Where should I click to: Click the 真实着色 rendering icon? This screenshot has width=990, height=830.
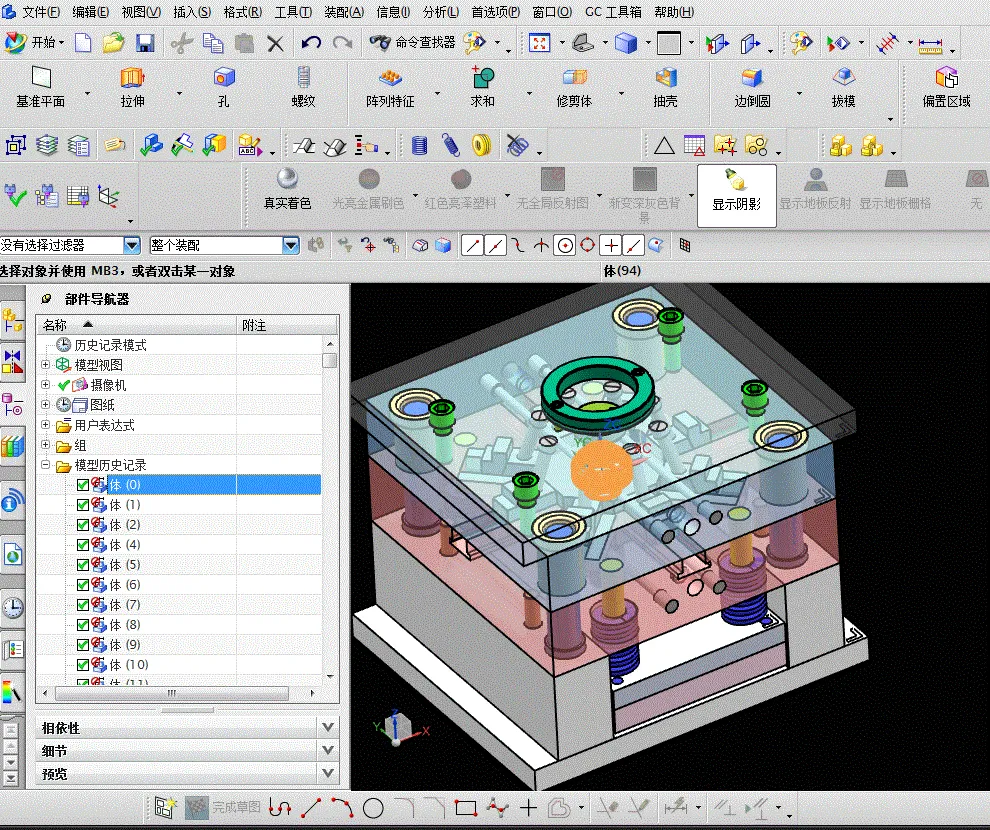[288, 179]
